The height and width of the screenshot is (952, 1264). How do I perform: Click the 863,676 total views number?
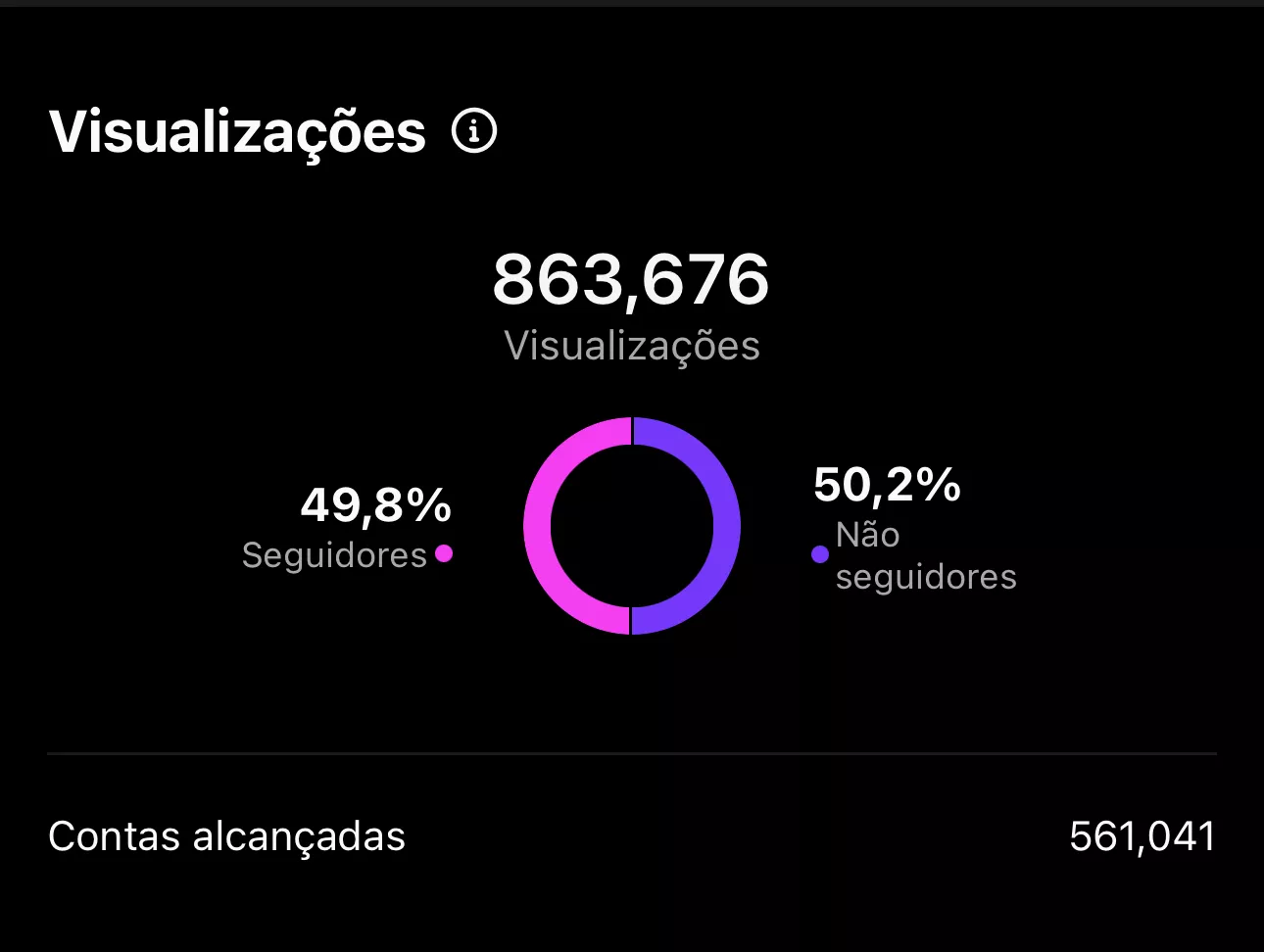coord(631,279)
